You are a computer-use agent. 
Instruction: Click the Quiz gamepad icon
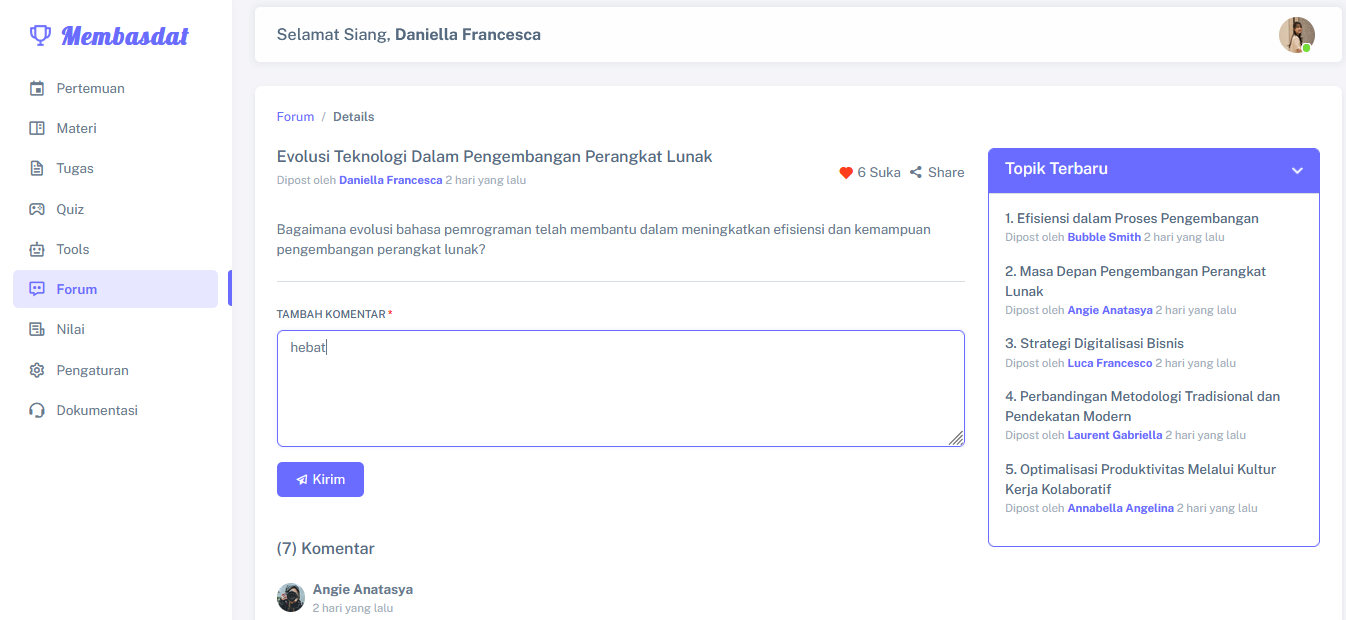pos(37,209)
